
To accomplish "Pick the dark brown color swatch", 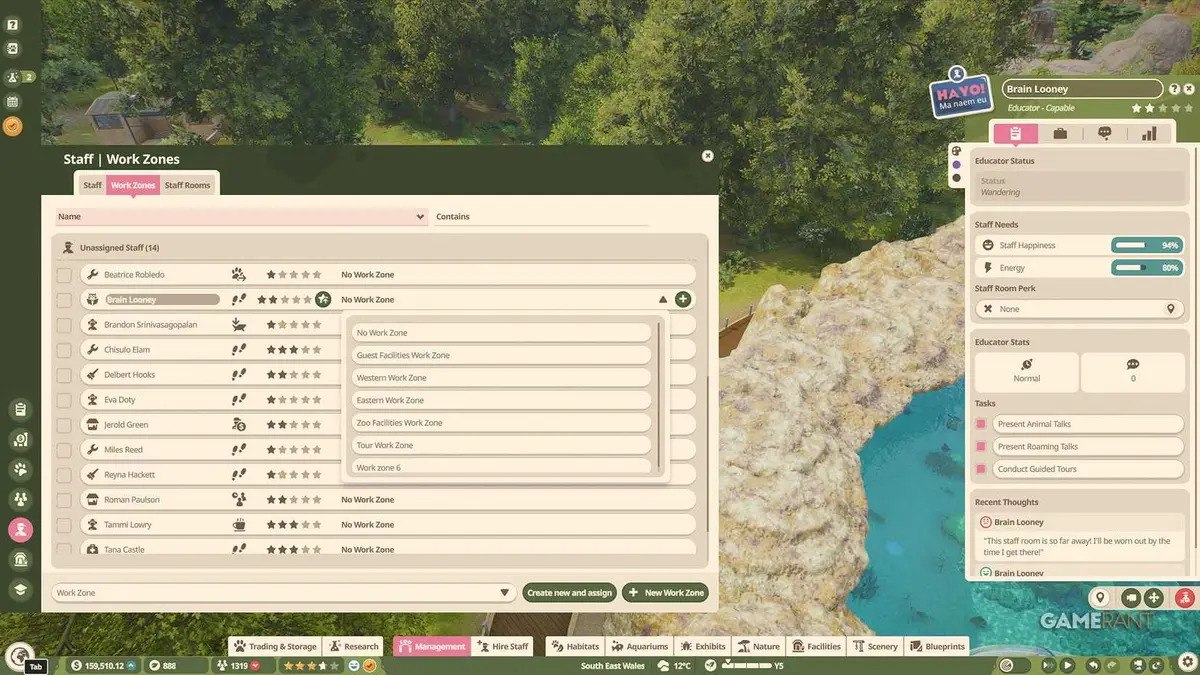I will tap(956, 178).
